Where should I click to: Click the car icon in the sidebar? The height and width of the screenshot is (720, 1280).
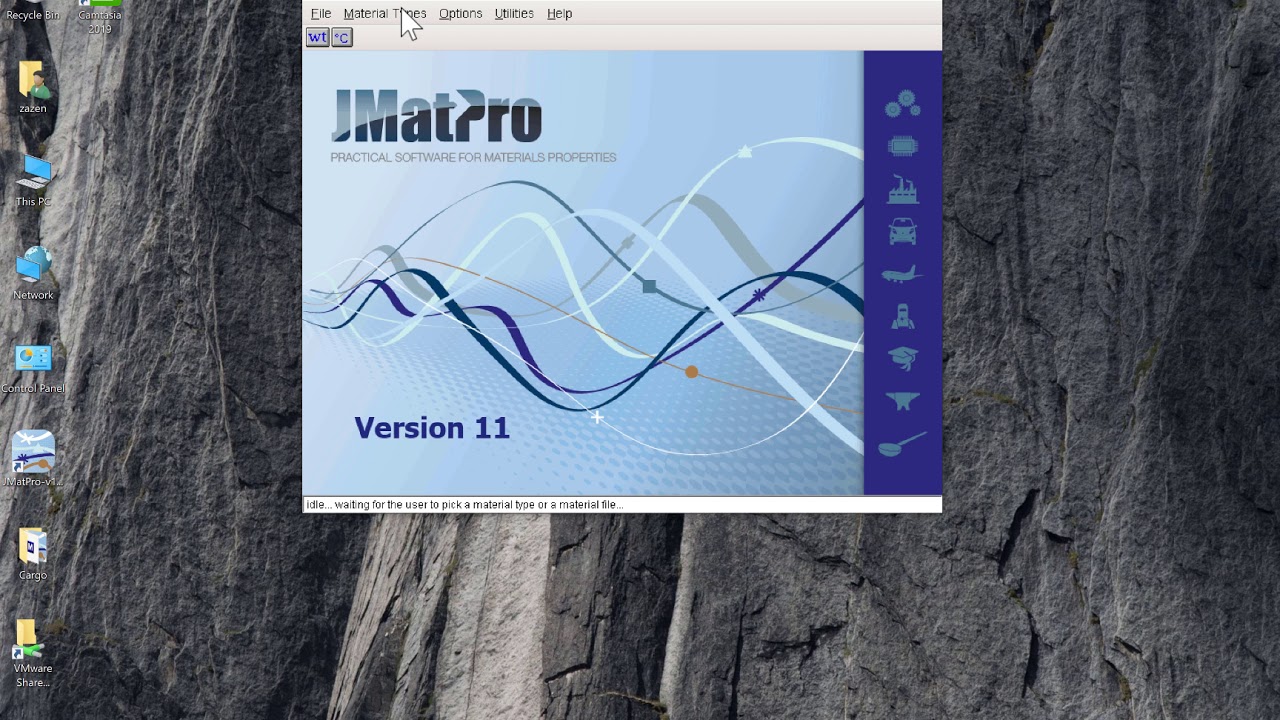click(903, 231)
